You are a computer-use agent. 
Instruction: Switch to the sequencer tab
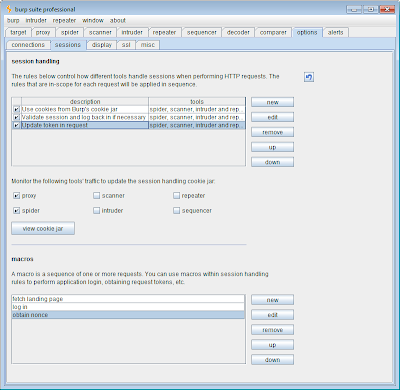[202, 32]
